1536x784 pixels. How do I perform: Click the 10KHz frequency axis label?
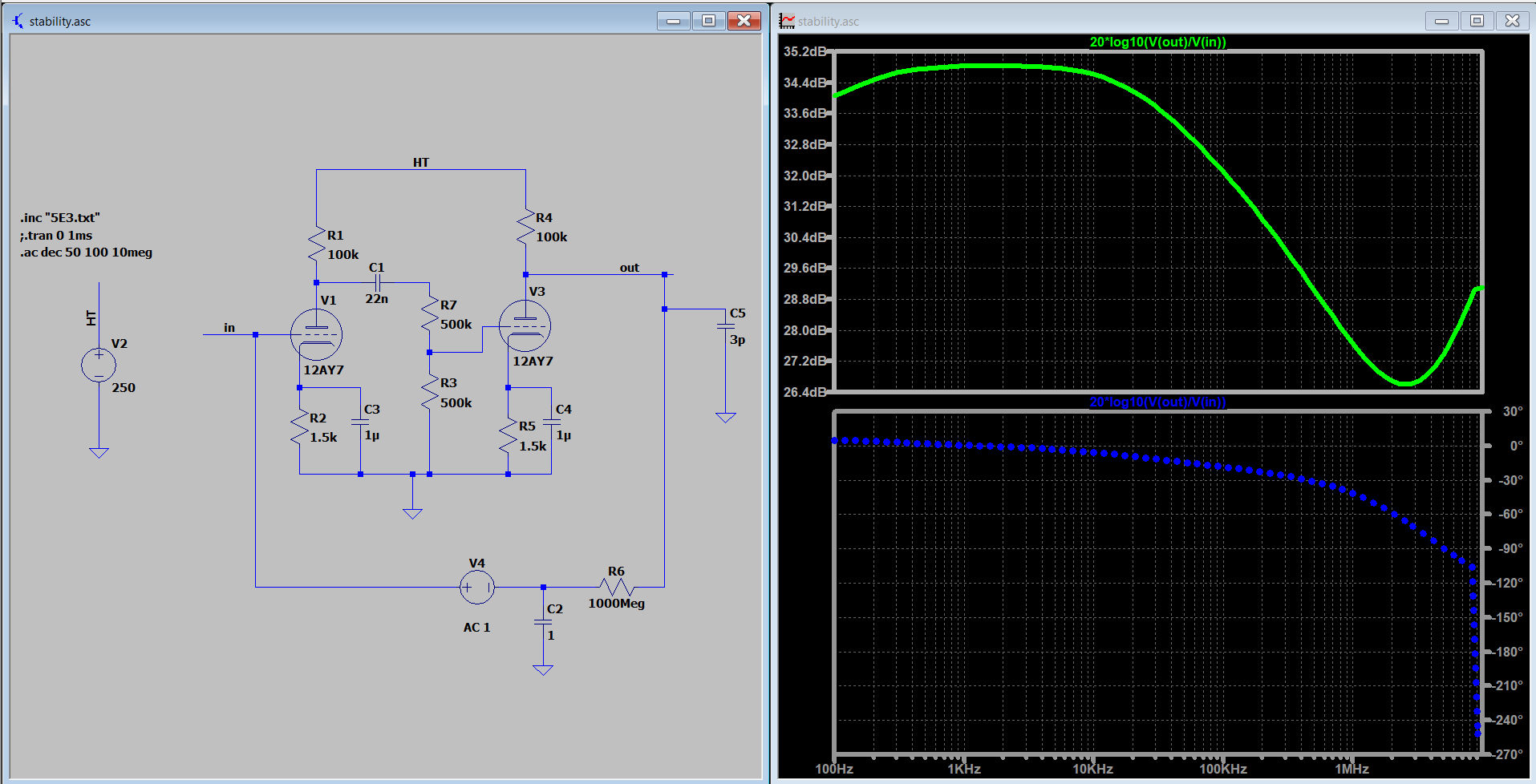pos(1093,769)
